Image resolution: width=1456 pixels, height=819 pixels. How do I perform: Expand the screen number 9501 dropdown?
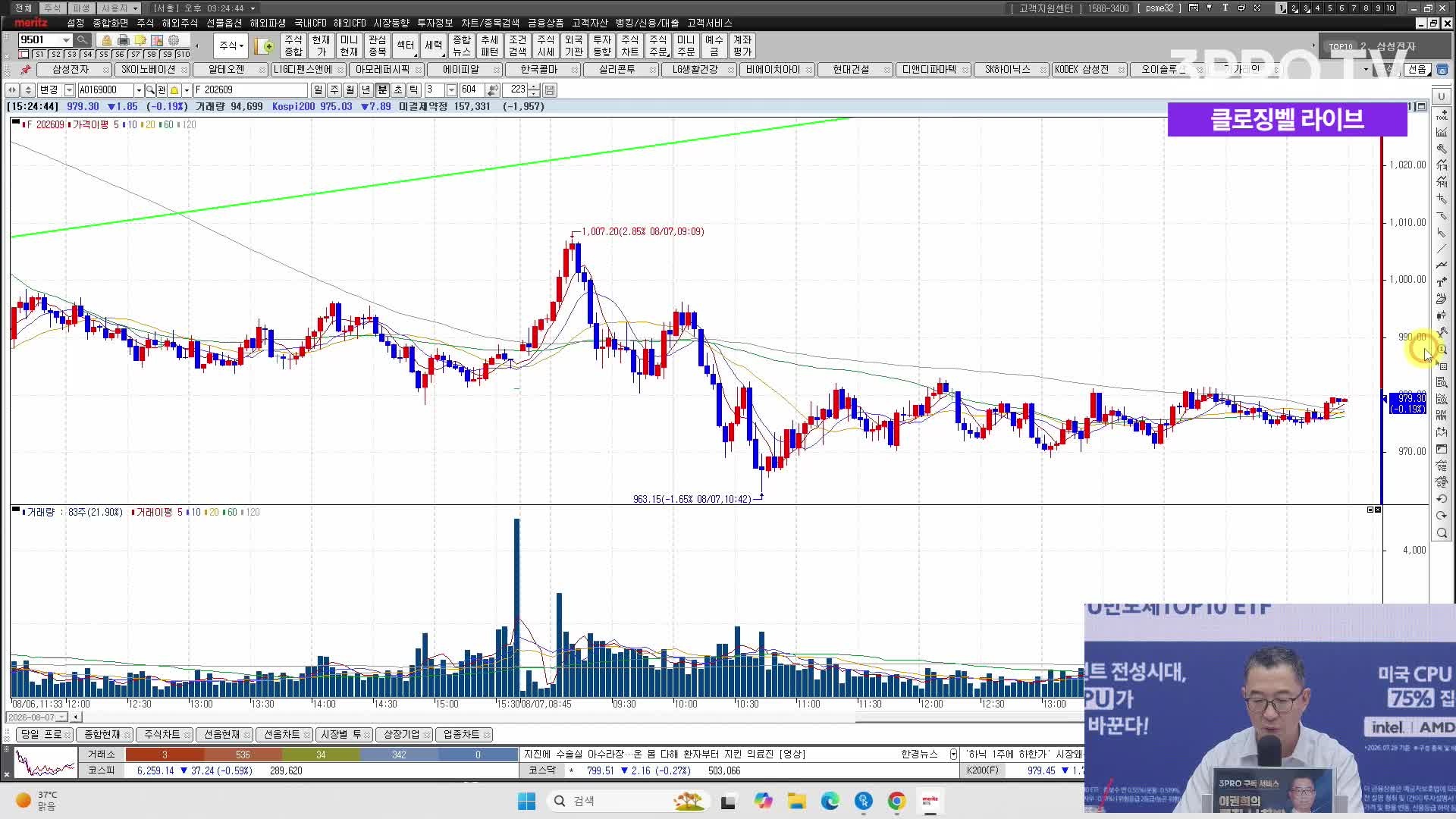[66, 40]
